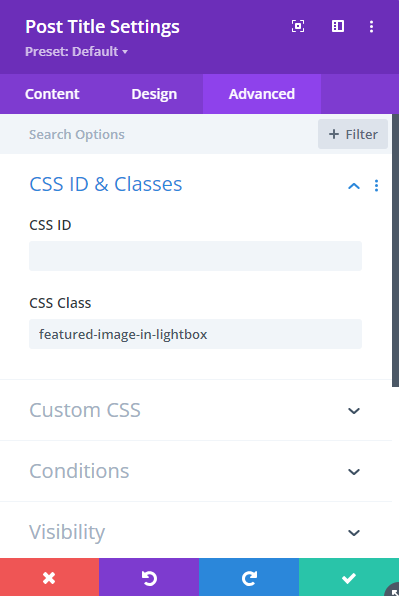Image resolution: width=399 pixels, height=596 pixels.
Task: Click the + Filter button
Action: (353, 134)
